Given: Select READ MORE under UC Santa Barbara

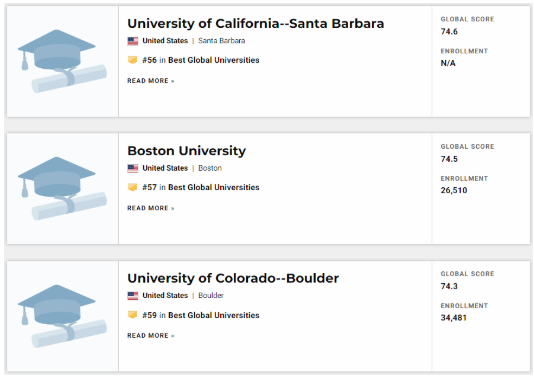Looking at the screenshot, I should [151, 81].
